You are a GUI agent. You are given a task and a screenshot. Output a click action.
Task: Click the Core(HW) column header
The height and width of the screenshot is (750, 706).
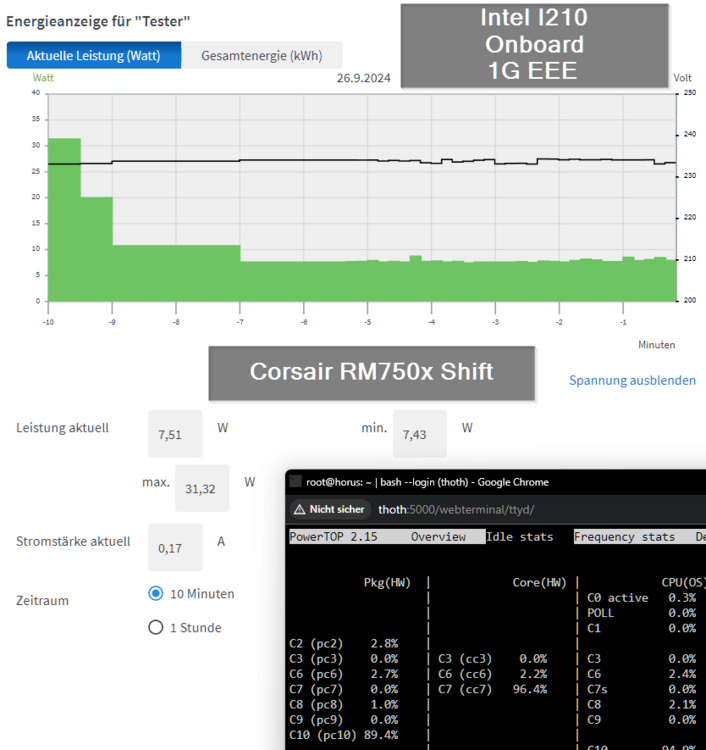coord(540,583)
